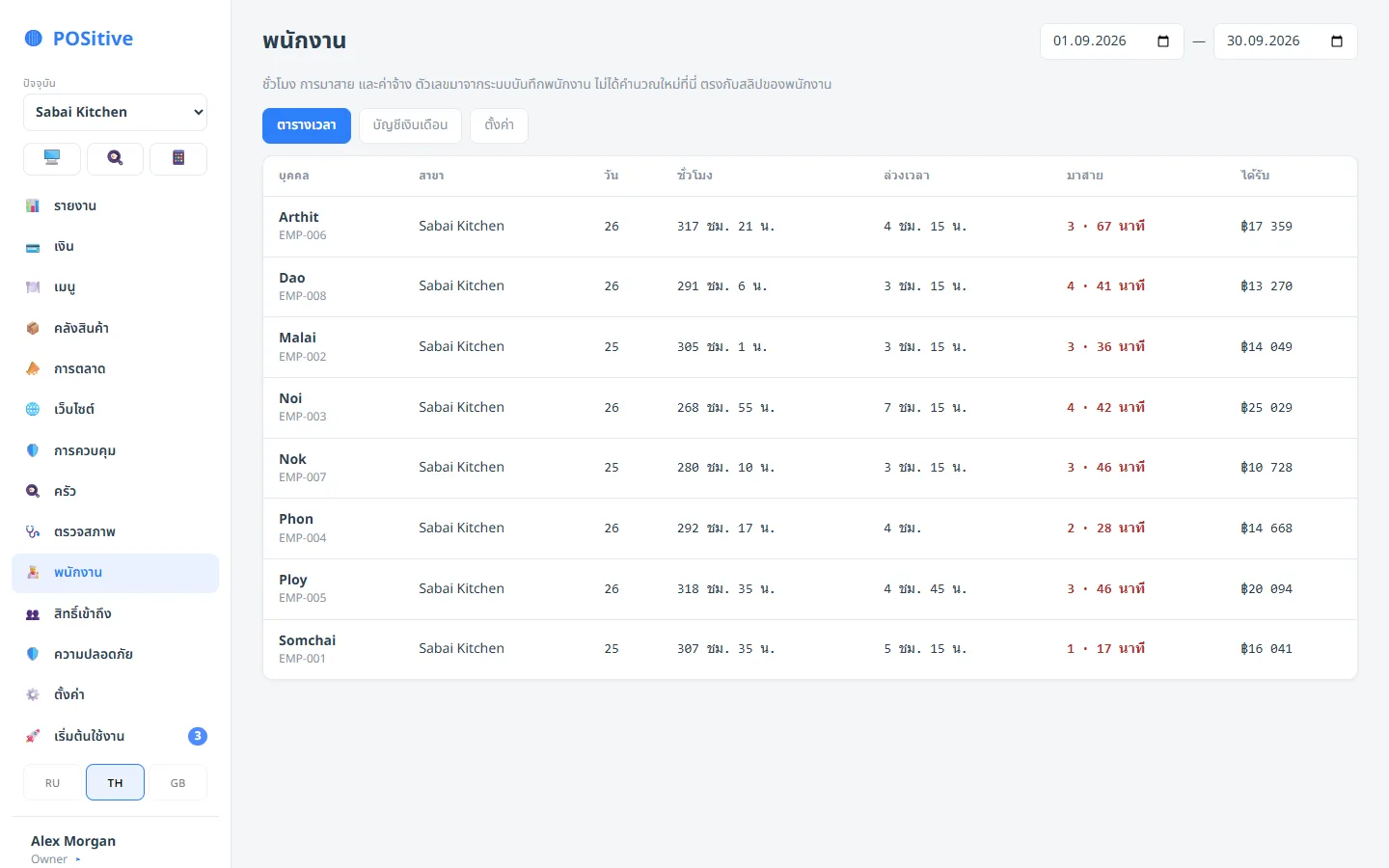Open ความปลอดภัย via its shield icon
Image resolution: width=1389 pixels, height=868 pixels.
tap(33, 655)
